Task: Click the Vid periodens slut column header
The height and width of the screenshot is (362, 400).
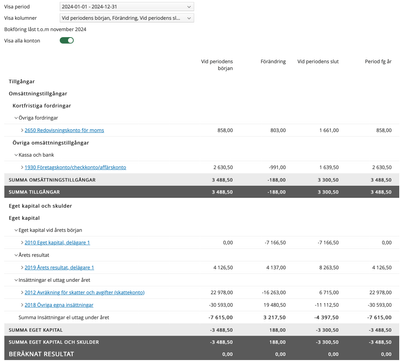Action: [x=318, y=62]
